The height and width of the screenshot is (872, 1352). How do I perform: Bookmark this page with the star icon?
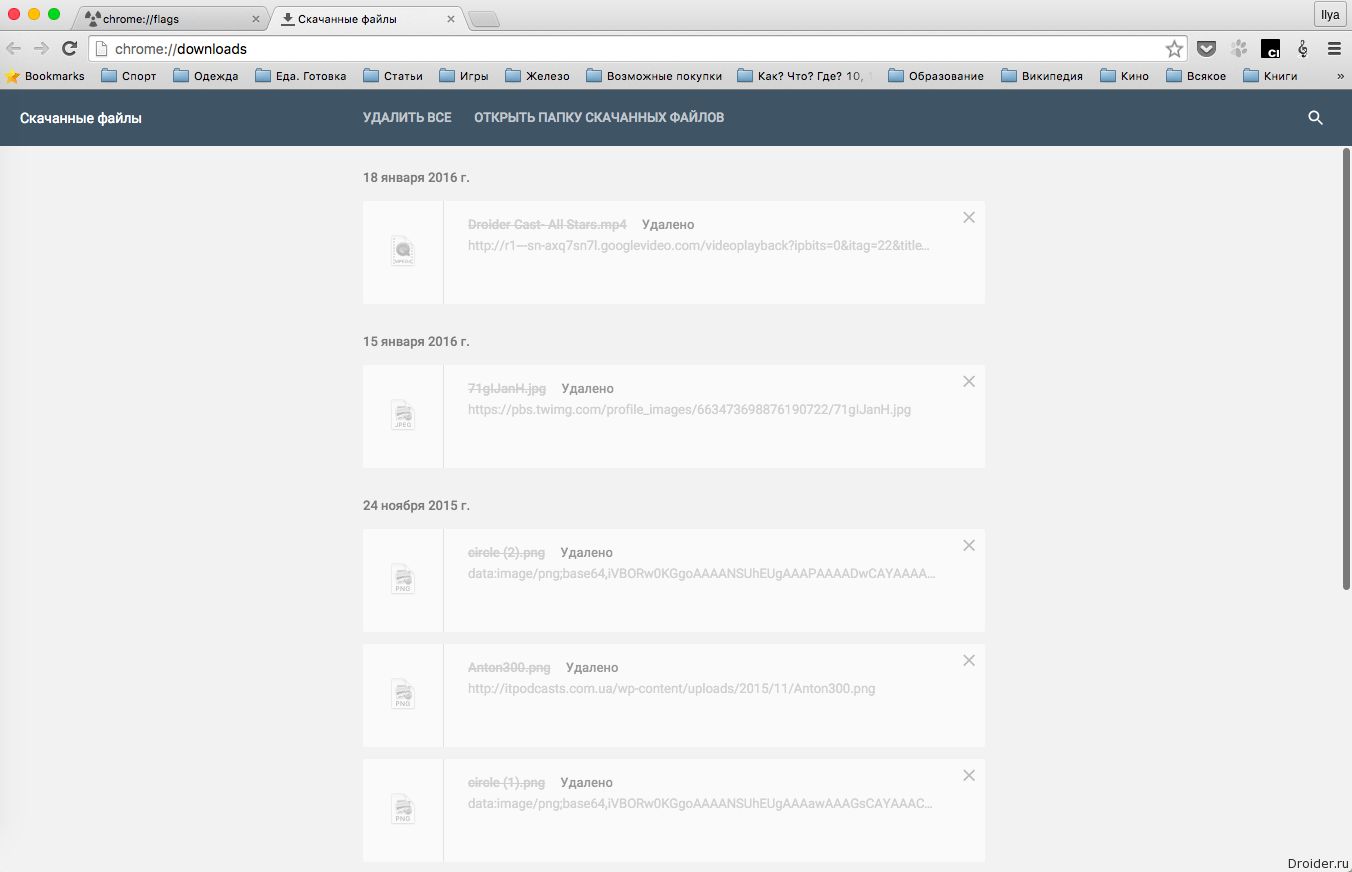click(1174, 49)
